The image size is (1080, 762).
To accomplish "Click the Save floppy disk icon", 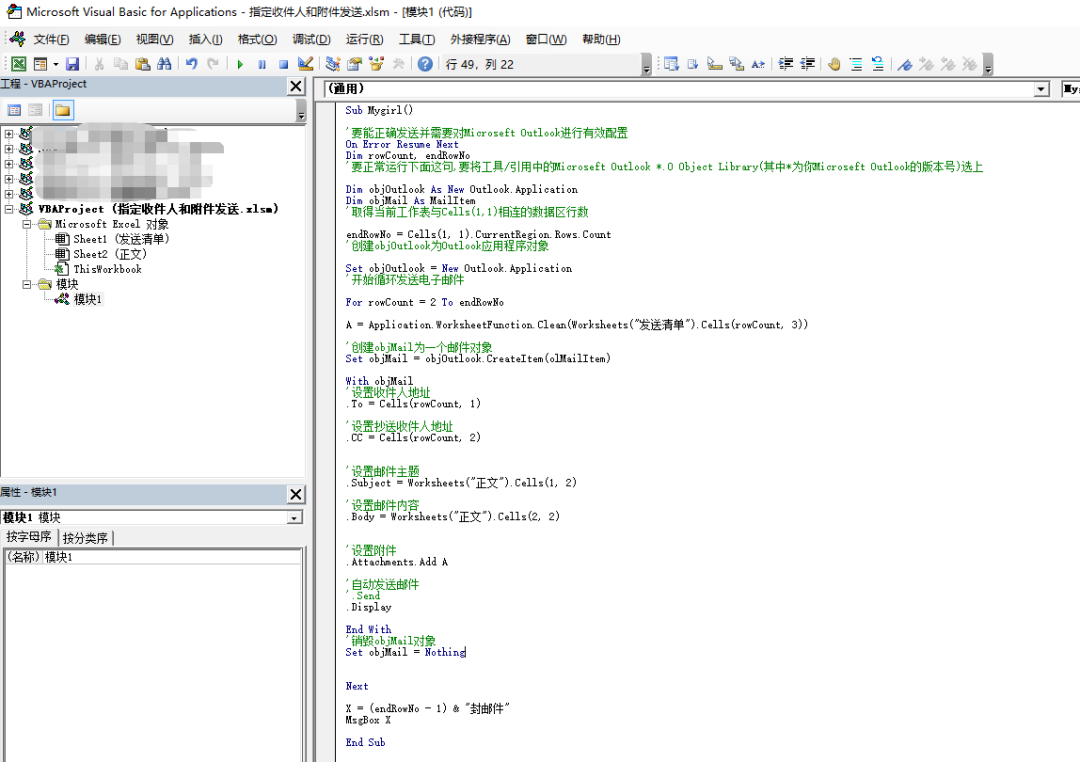I will [73, 64].
